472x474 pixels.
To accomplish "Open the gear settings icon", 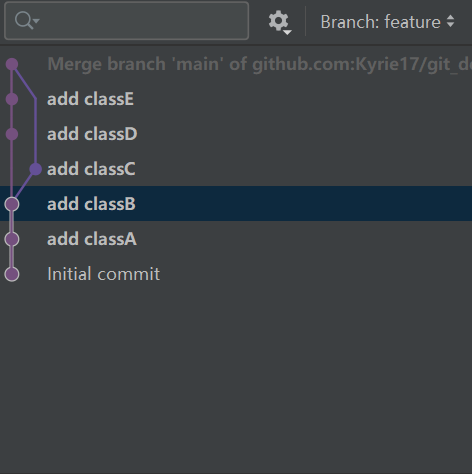I will [278, 21].
